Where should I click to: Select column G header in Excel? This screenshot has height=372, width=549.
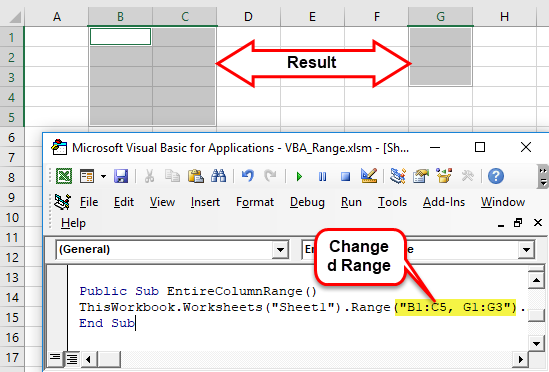point(440,16)
